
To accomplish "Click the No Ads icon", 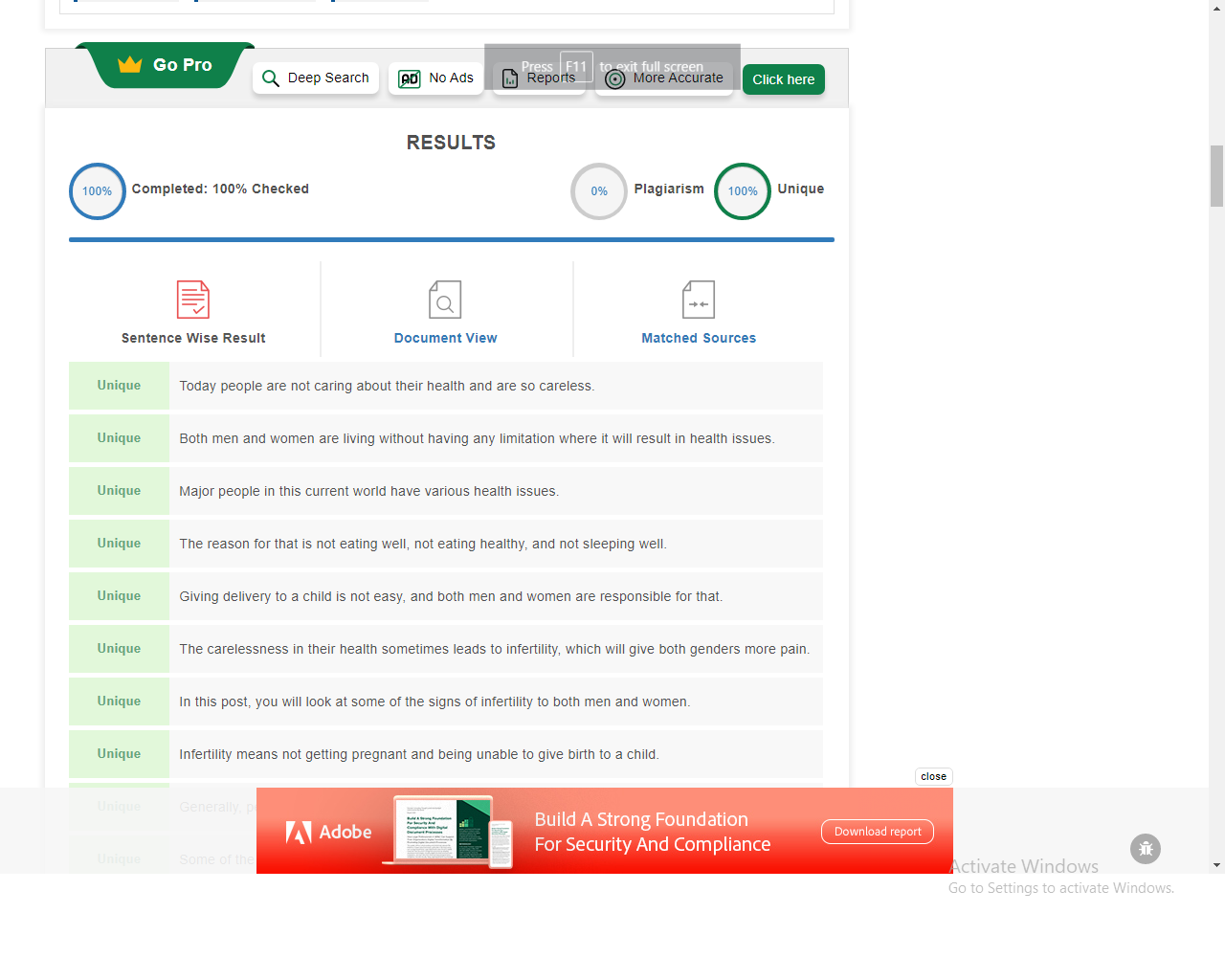I will tap(410, 78).
